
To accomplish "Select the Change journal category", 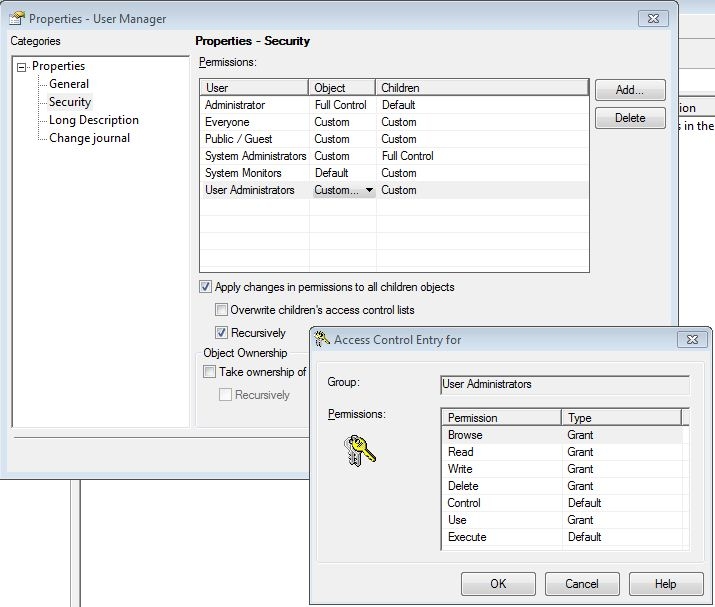I will (89, 138).
